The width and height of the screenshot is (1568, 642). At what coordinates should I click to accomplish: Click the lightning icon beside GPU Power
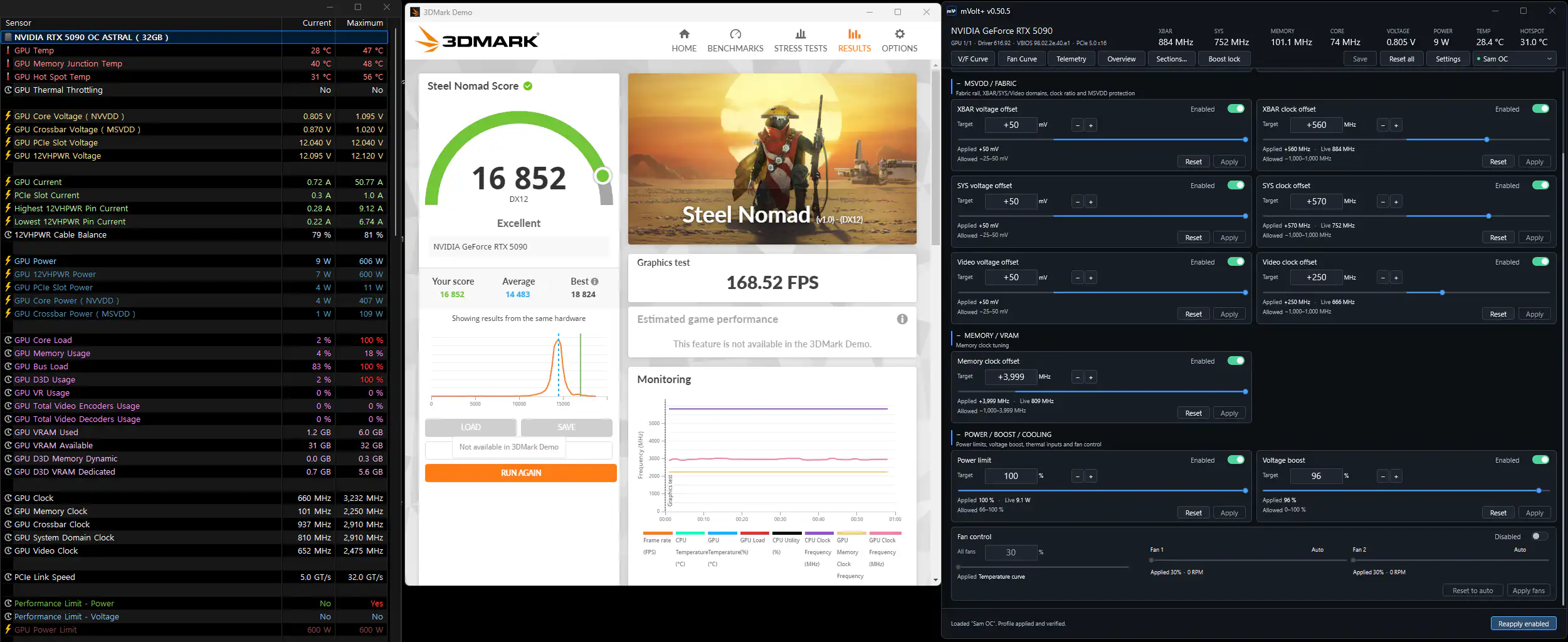pos(8,261)
